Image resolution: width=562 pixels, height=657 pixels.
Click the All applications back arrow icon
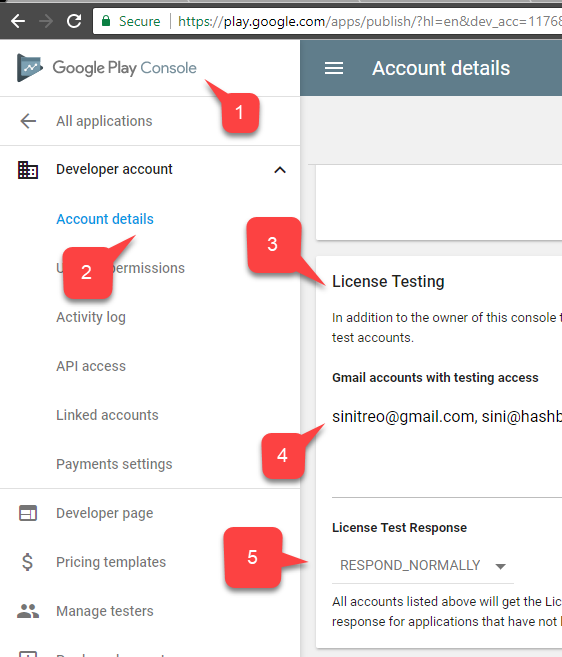click(x=28, y=121)
